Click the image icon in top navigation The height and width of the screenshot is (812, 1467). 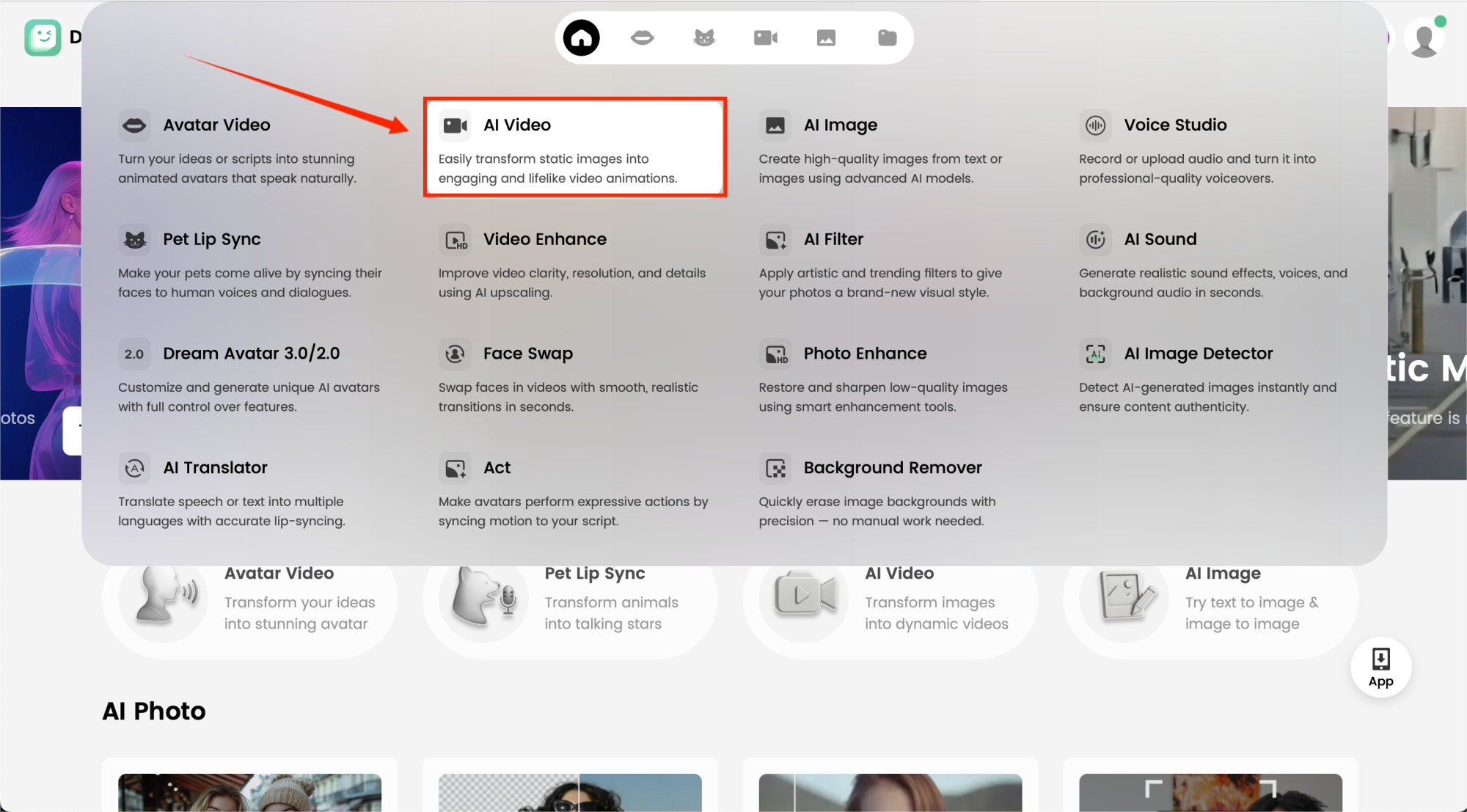pos(826,37)
